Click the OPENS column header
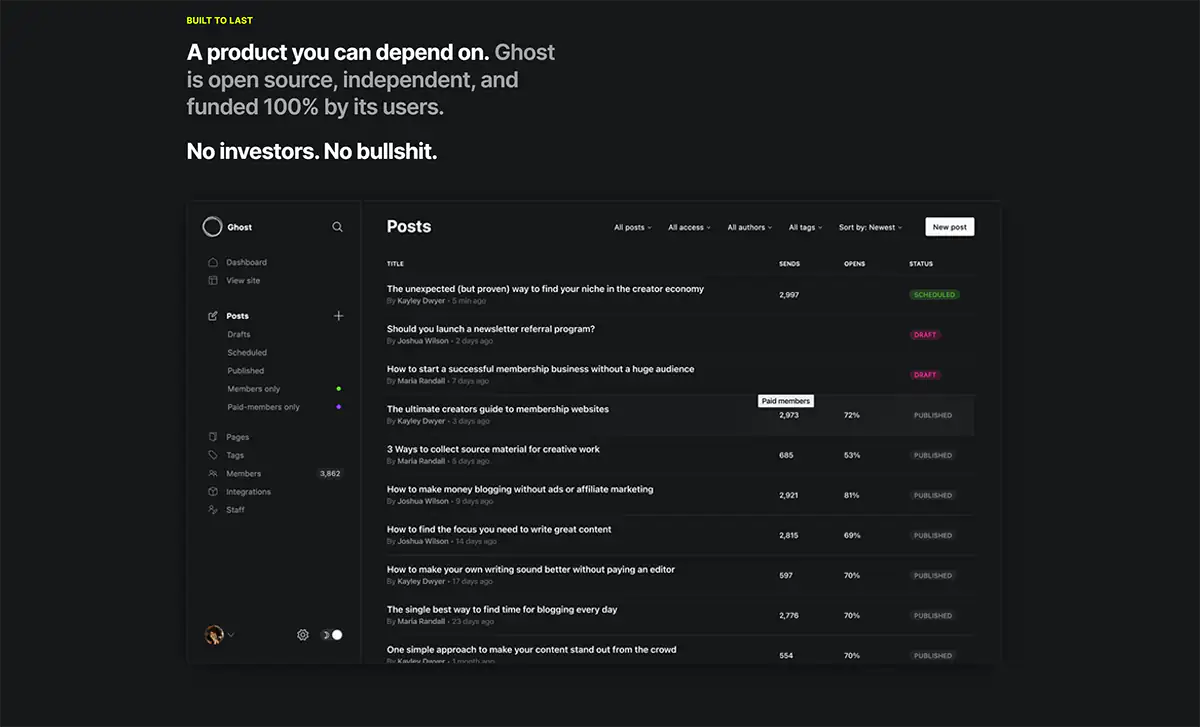 coord(855,264)
